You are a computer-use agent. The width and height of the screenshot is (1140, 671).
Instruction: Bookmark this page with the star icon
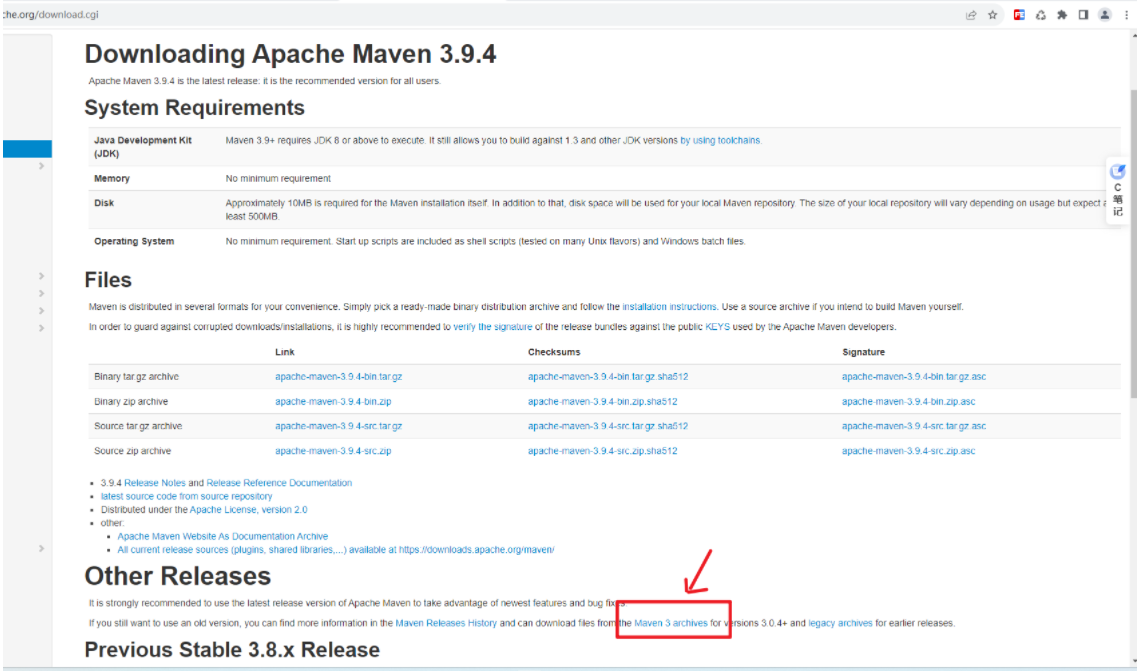[992, 15]
